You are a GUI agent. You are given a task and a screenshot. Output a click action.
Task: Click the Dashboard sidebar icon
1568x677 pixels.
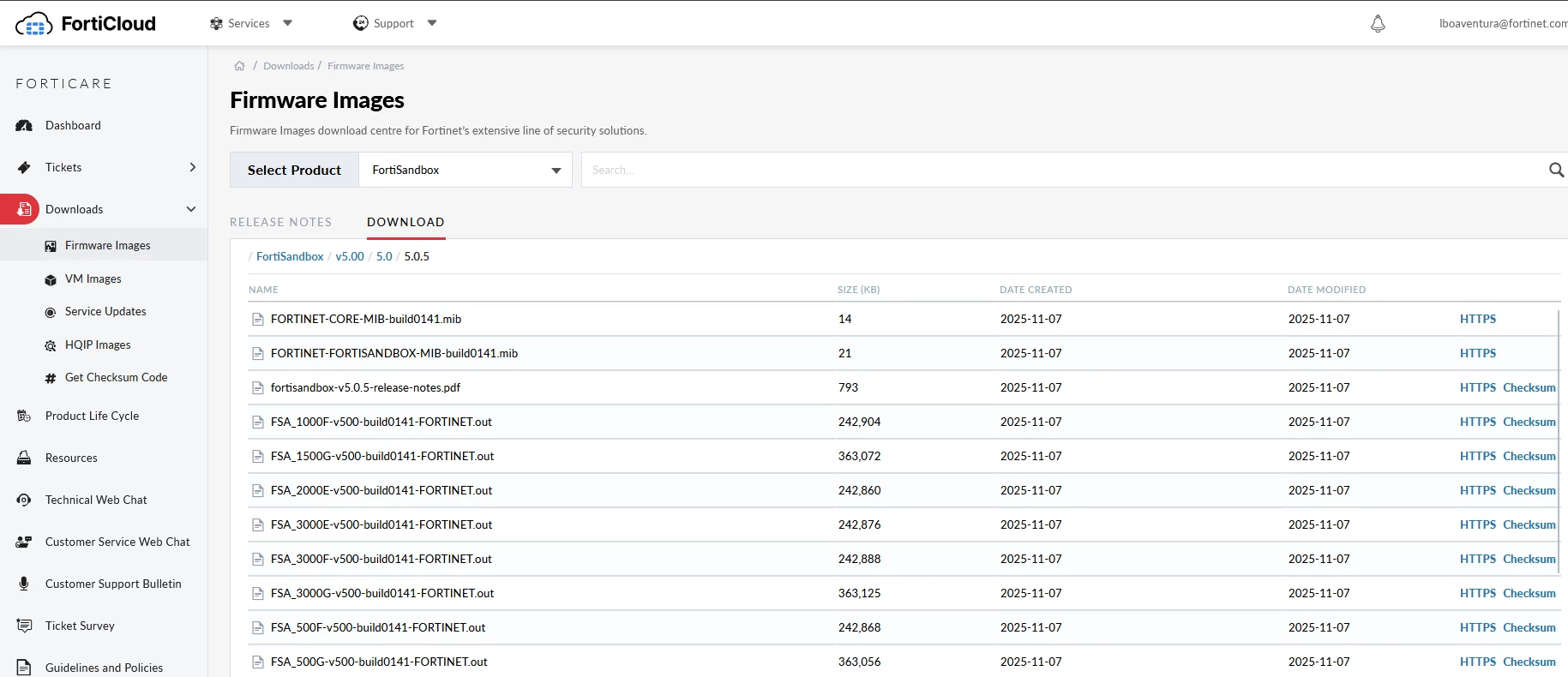(x=24, y=125)
